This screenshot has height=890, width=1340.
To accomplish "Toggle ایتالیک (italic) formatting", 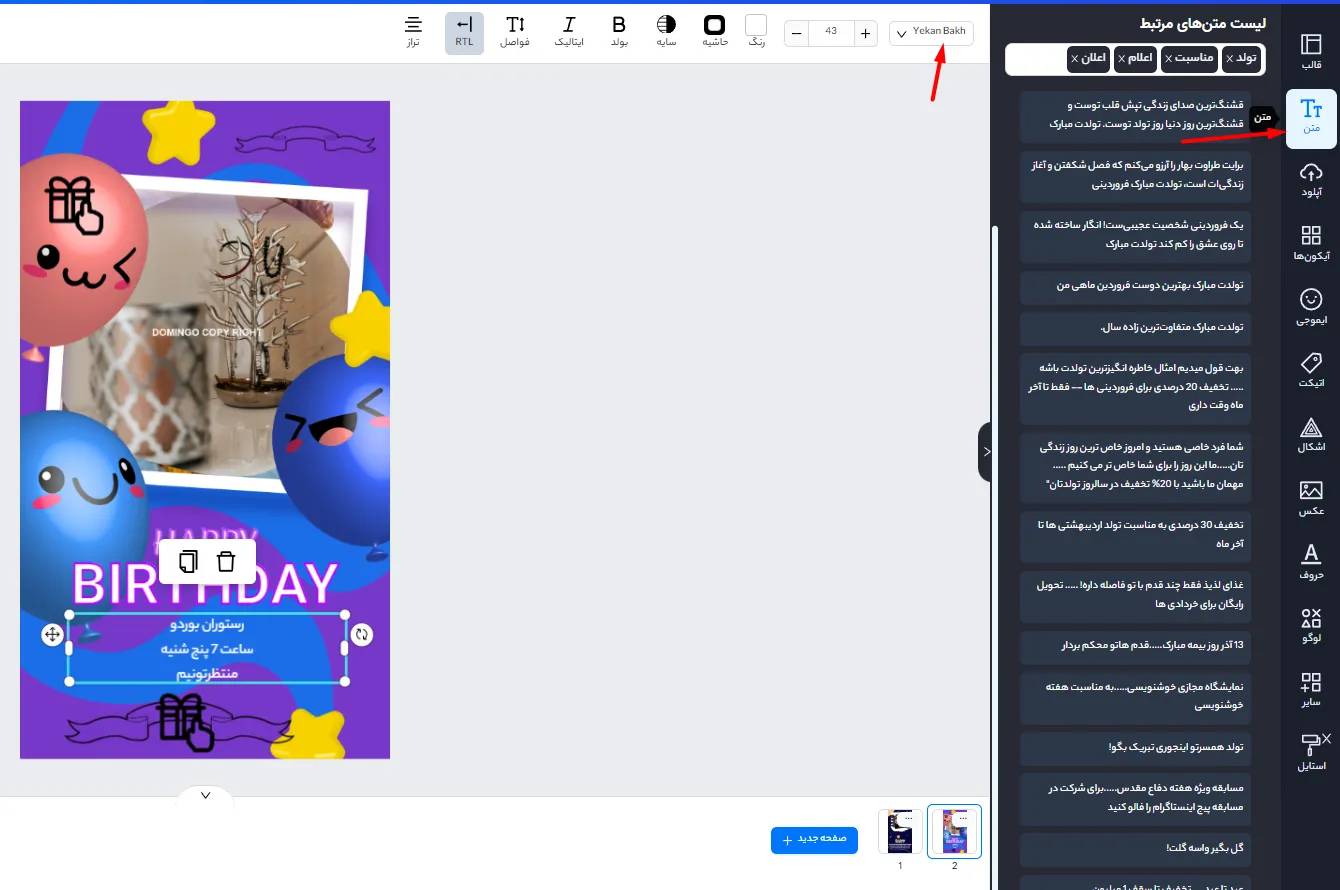I will tap(569, 33).
